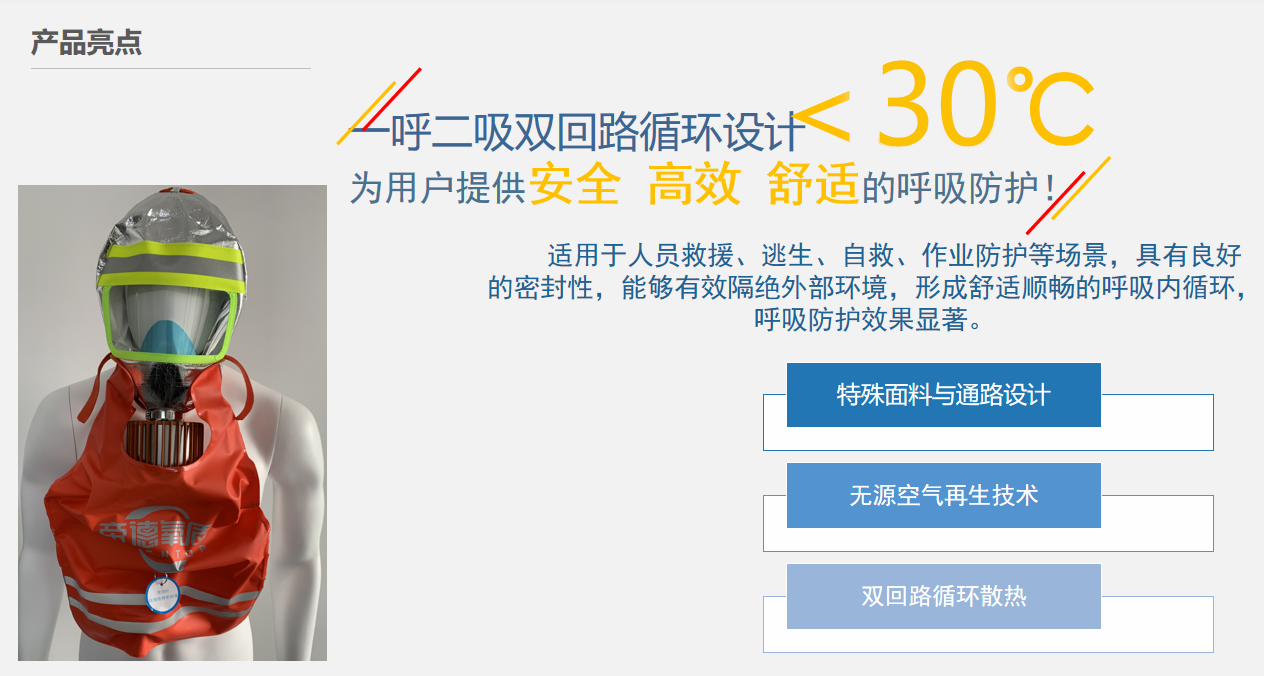Click the 产品亮点 section heading
Image resolution: width=1264 pixels, height=676 pixels.
click(86, 42)
